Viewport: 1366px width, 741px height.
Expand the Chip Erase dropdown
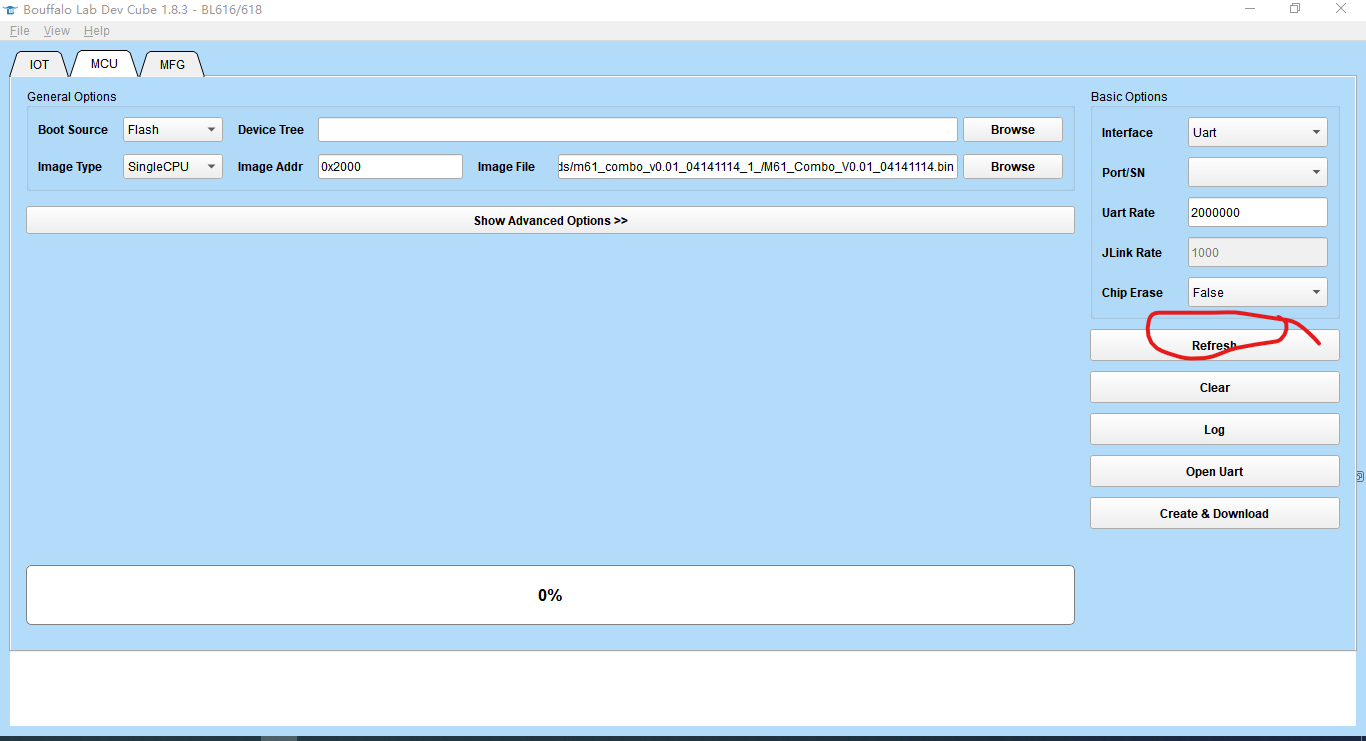coord(1258,292)
